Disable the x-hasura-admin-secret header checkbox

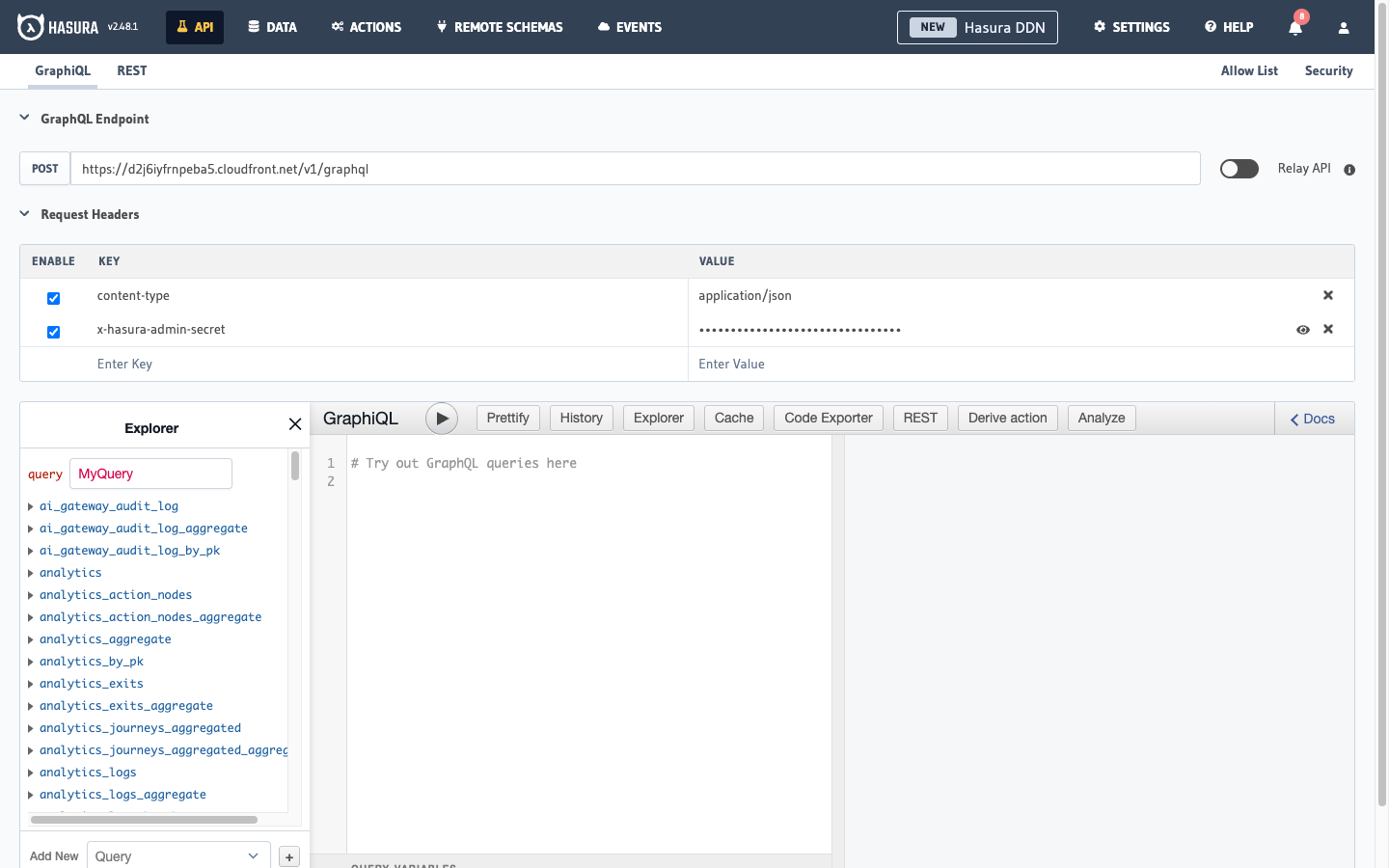53,332
